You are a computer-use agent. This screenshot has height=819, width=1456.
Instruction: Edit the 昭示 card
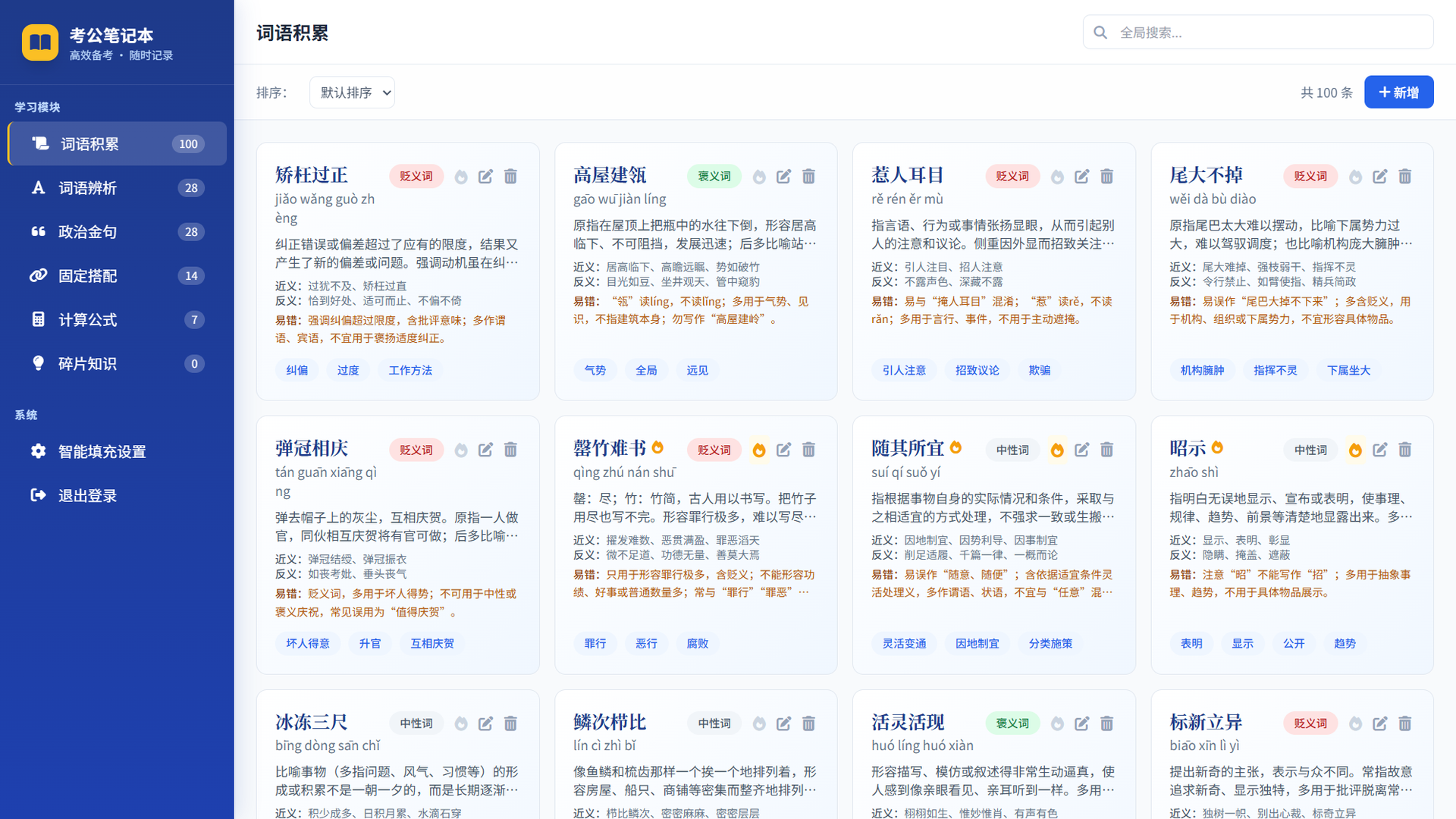1379,450
